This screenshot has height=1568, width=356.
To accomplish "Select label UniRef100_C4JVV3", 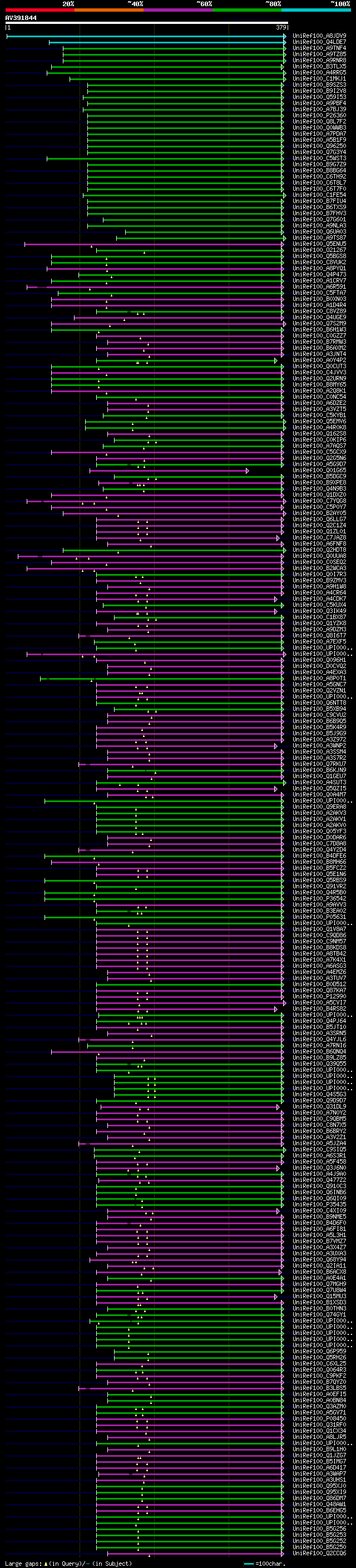I will 319,373.
